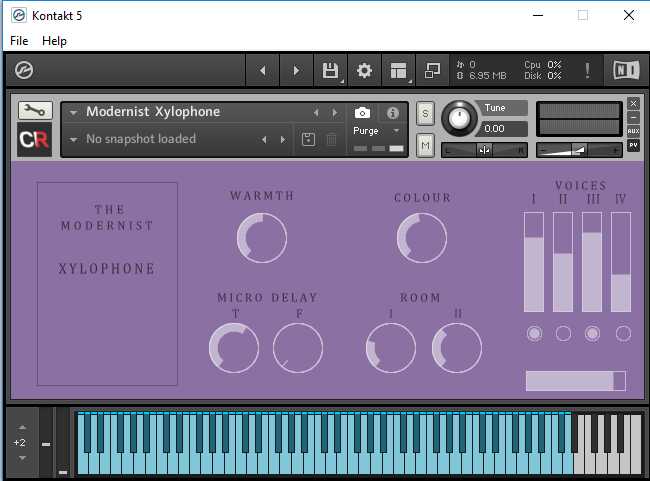Click the pitch wheel beside the keyboard

pyautogui.click(x=46, y=443)
